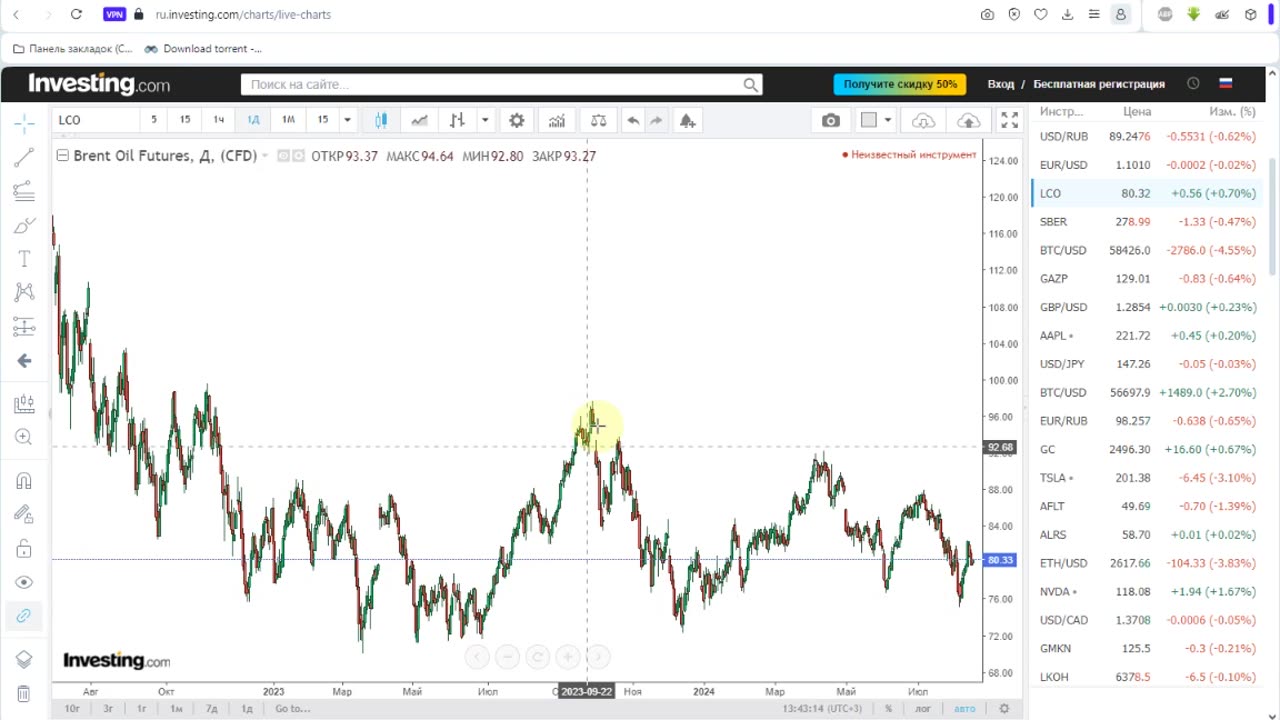
Task: Set the 10г time range
Action: pyautogui.click(x=72, y=708)
